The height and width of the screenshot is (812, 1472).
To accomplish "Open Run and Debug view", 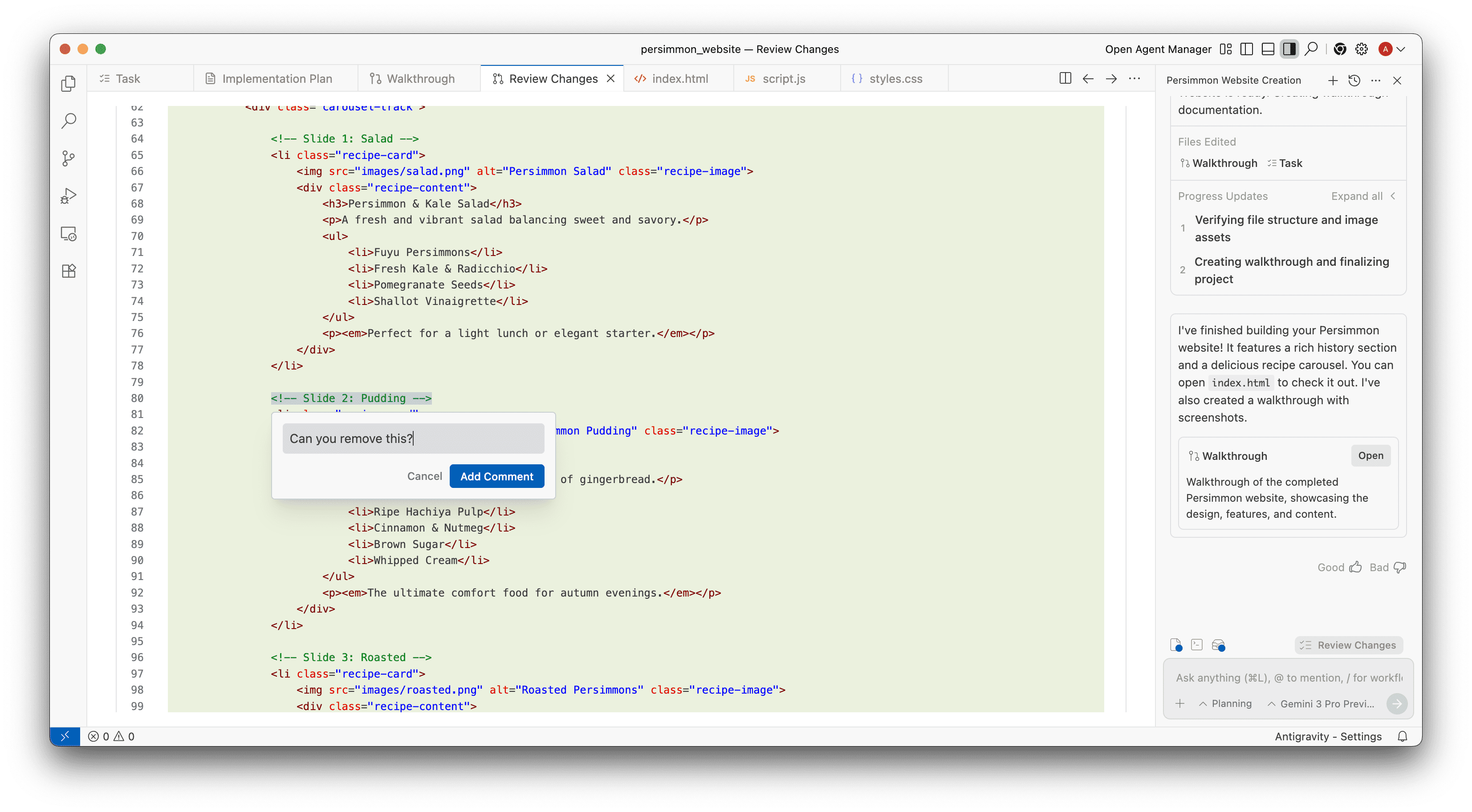I will 69,196.
